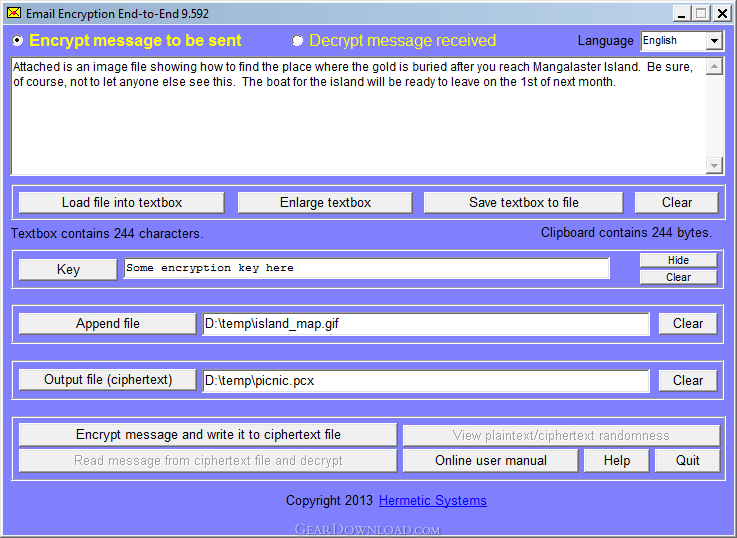Screen dimensions: 737x538
Task: Hide the encryption key
Action: (x=678, y=260)
